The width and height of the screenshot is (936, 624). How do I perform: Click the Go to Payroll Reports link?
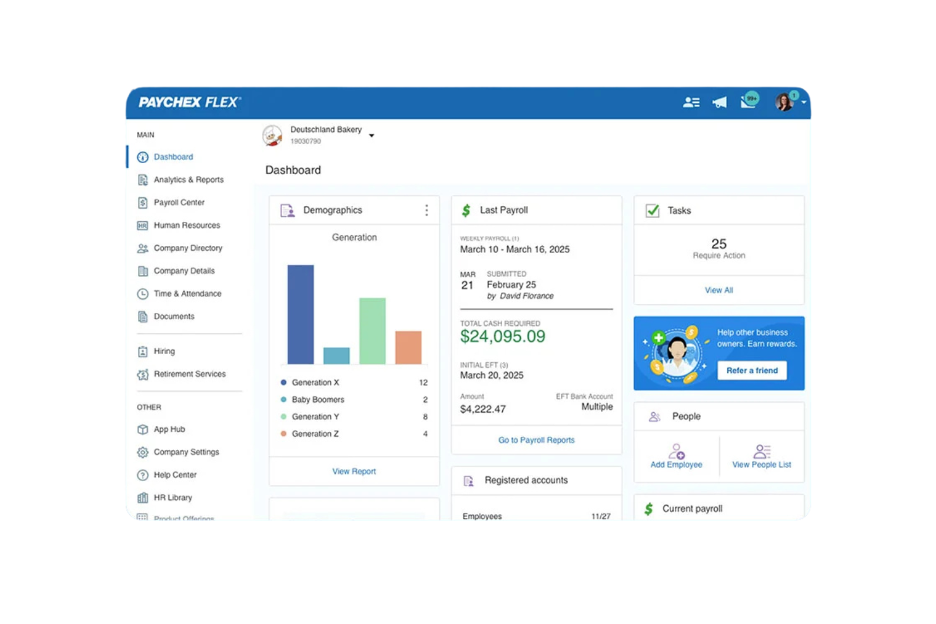tap(536, 440)
